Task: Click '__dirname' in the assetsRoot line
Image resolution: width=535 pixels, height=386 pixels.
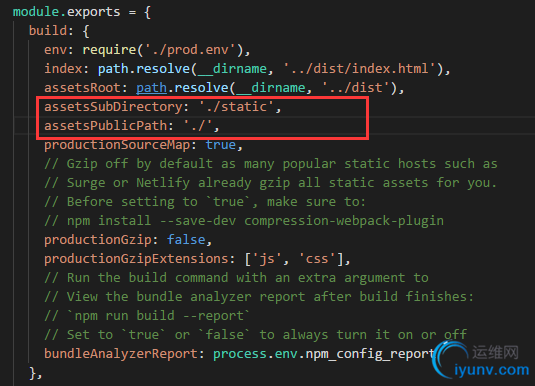Action: (x=271, y=88)
